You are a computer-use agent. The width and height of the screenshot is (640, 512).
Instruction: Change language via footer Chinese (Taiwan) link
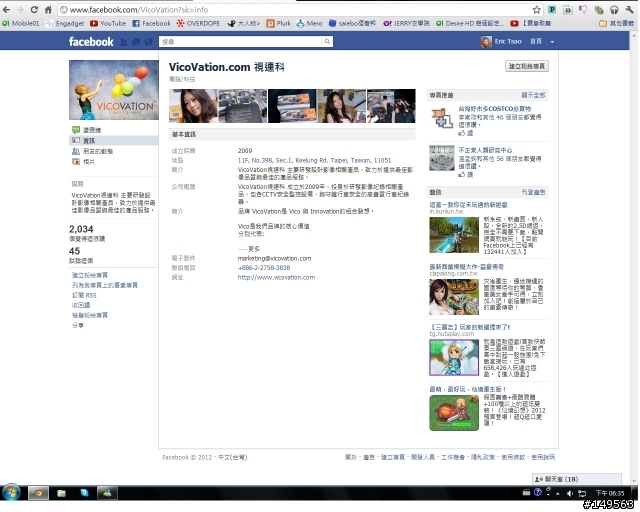[233, 457]
